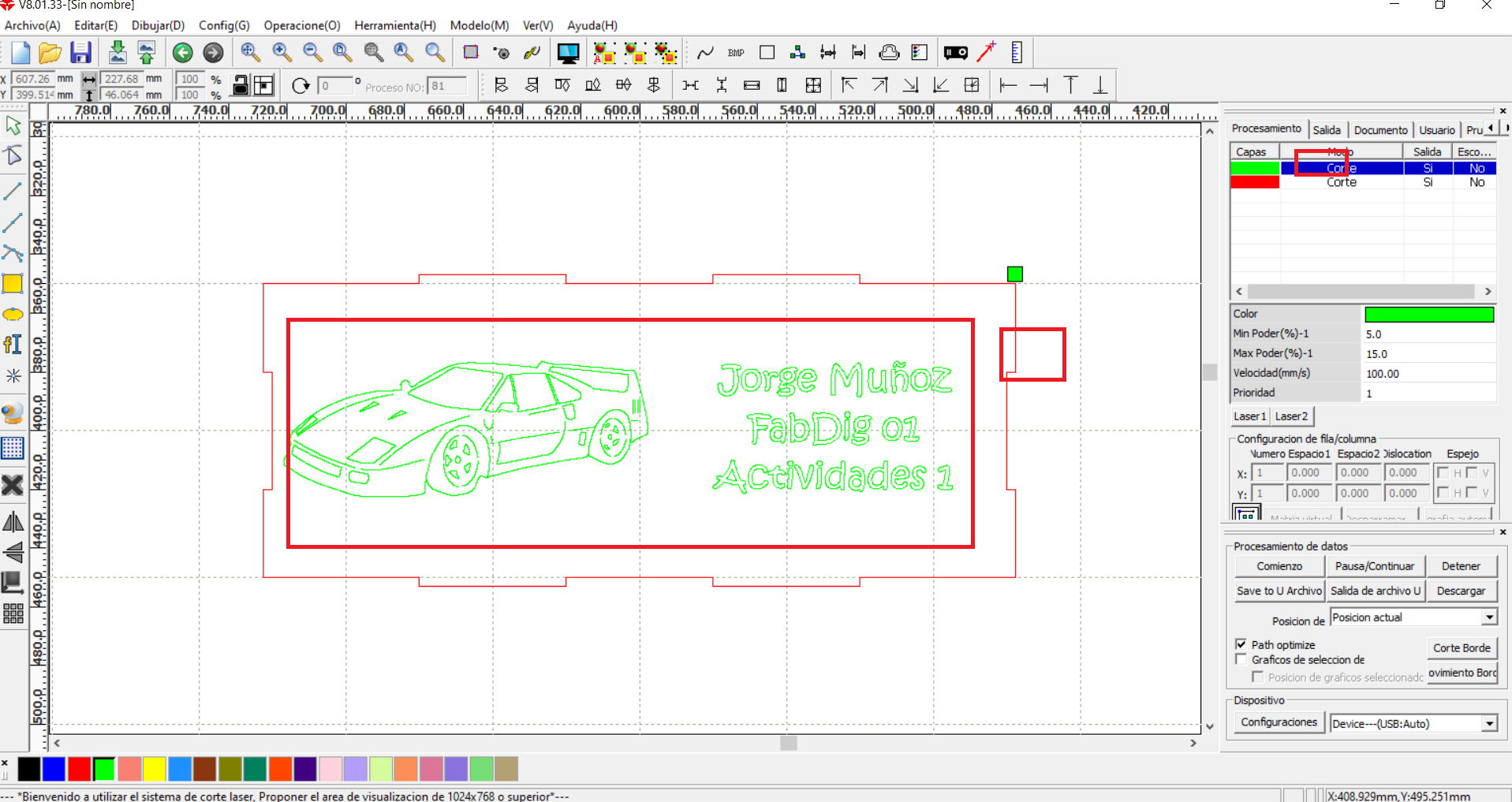Switch to the Salida tab
Image resolution: width=1512 pixels, height=802 pixels.
[1327, 130]
